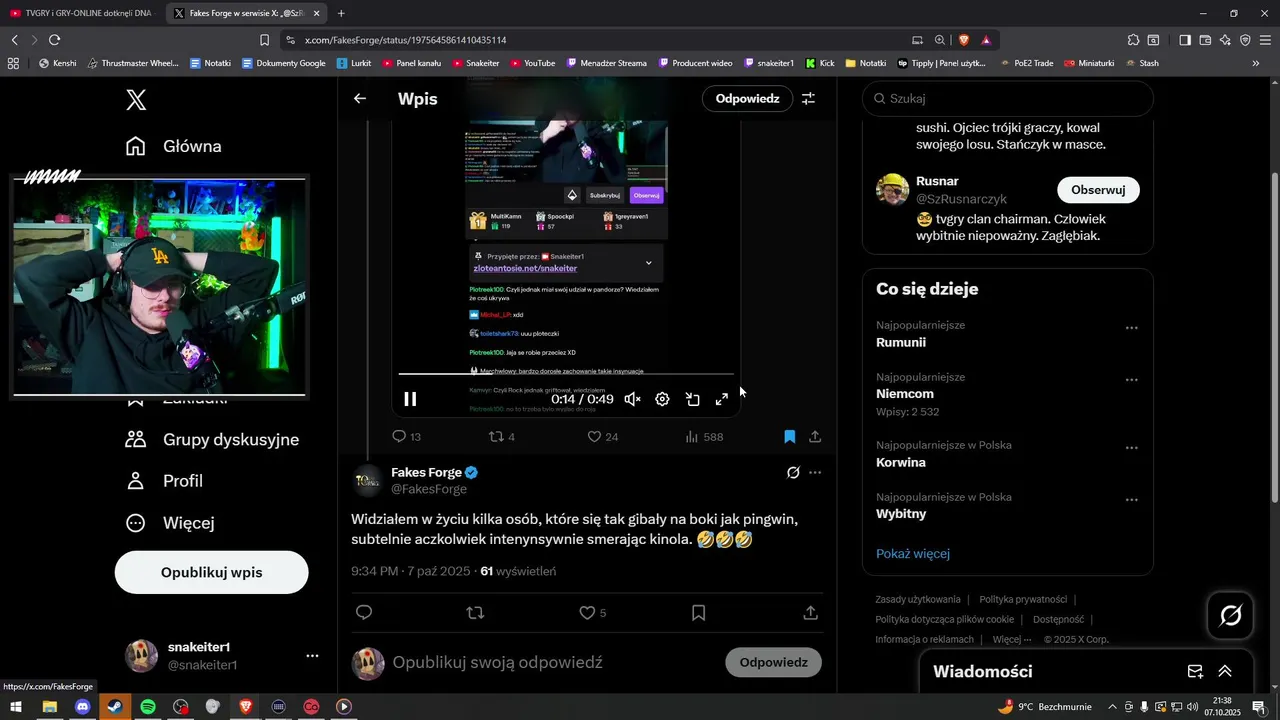Viewport: 1280px width, 720px height.
Task: Click the Brave Shields lion icon
Action: 964,40
